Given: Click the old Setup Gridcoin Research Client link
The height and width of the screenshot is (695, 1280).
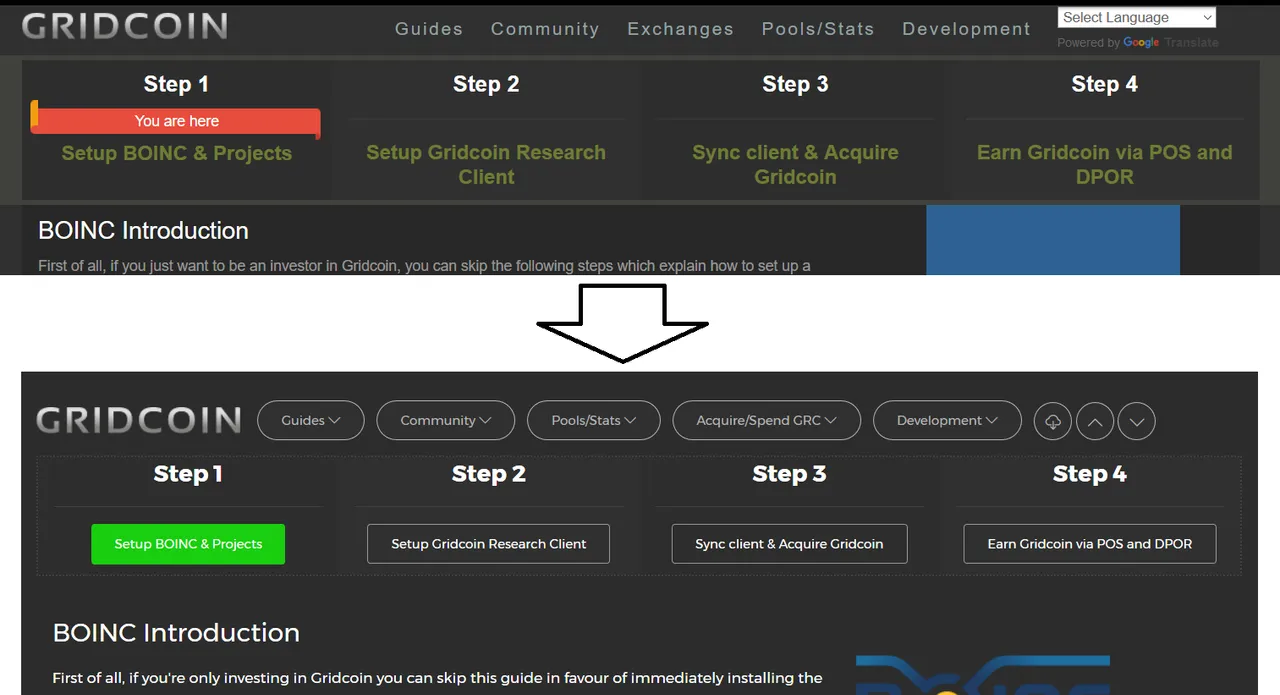Looking at the screenshot, I should point(486,165).
